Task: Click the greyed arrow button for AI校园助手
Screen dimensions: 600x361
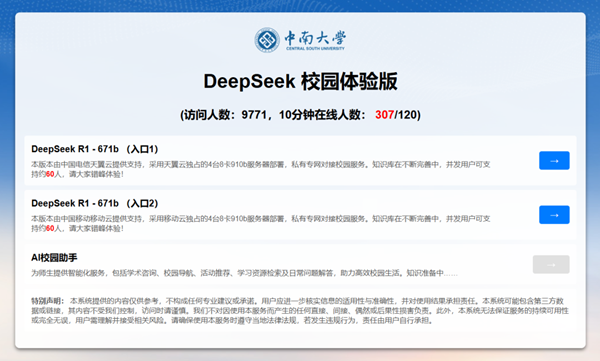Action: click(x=551, y=265)
